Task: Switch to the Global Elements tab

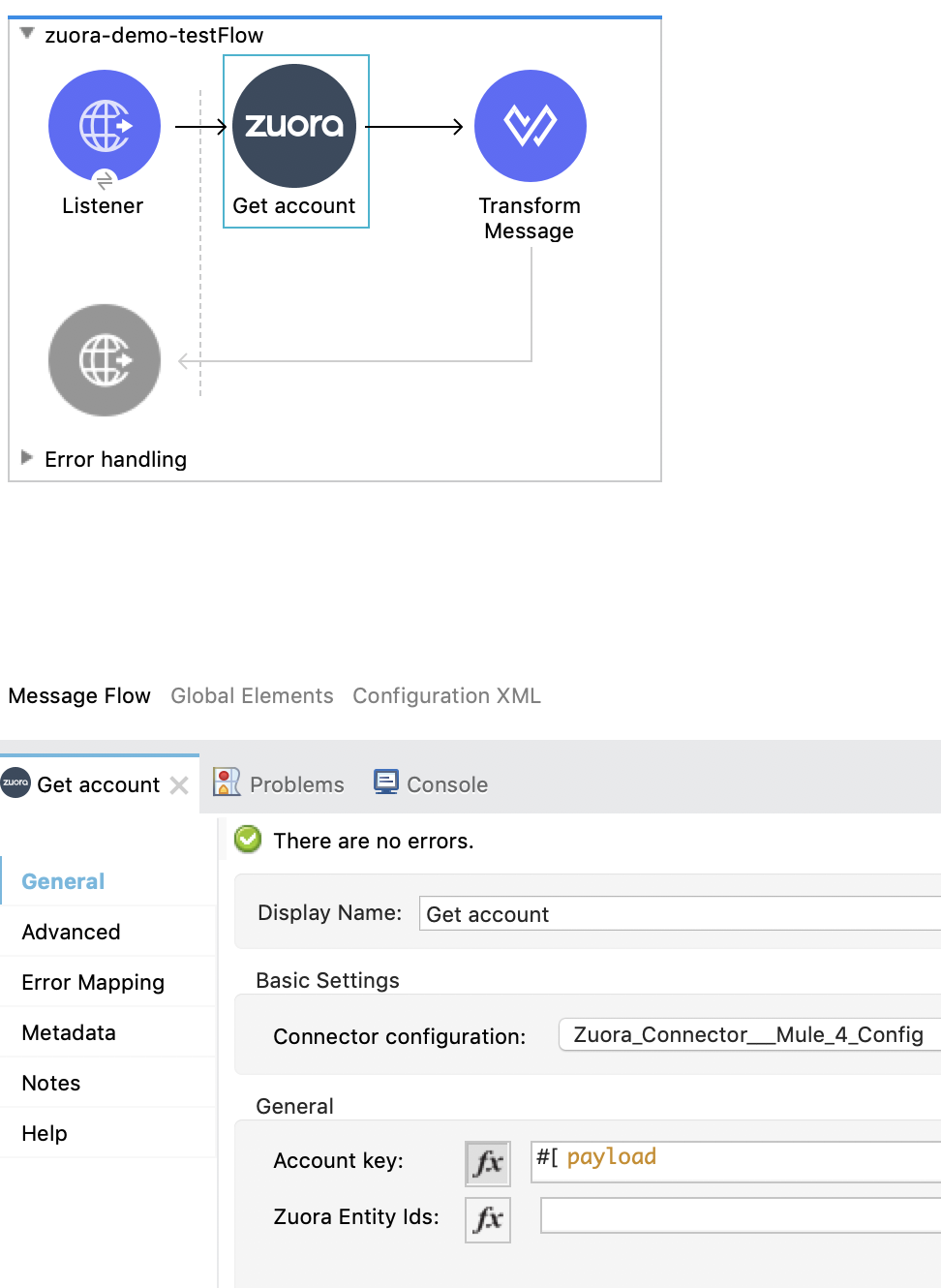Action: tap(252, 695)
